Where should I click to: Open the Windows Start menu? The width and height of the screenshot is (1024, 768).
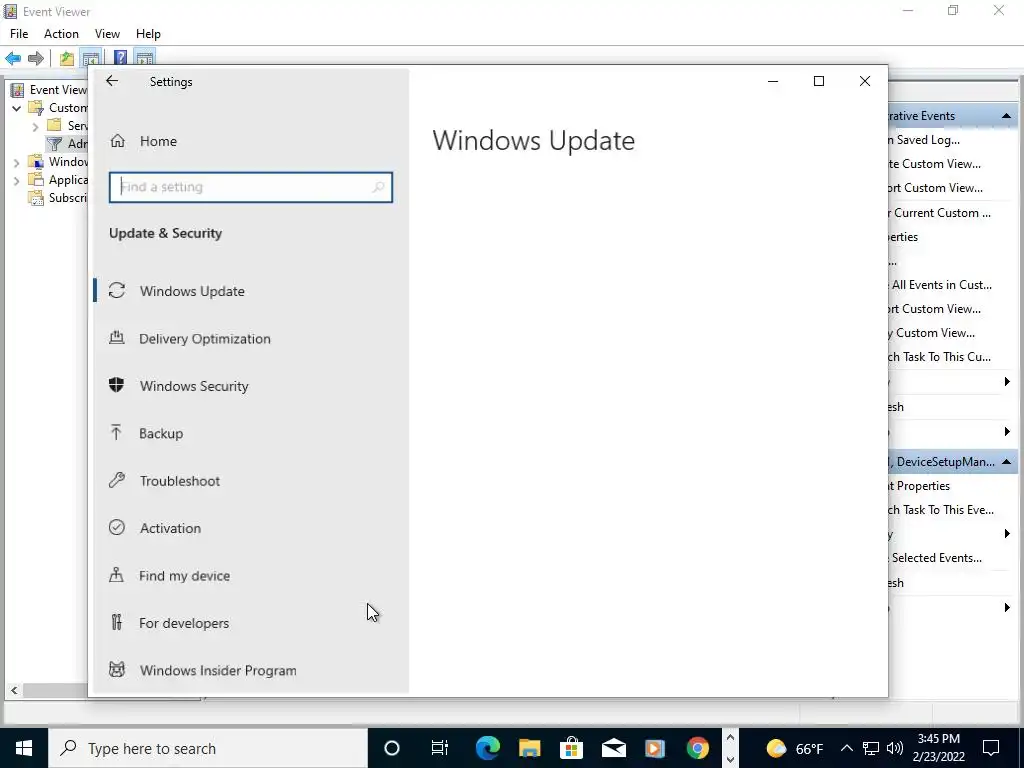pyautogui.click(x=24, y=748)
